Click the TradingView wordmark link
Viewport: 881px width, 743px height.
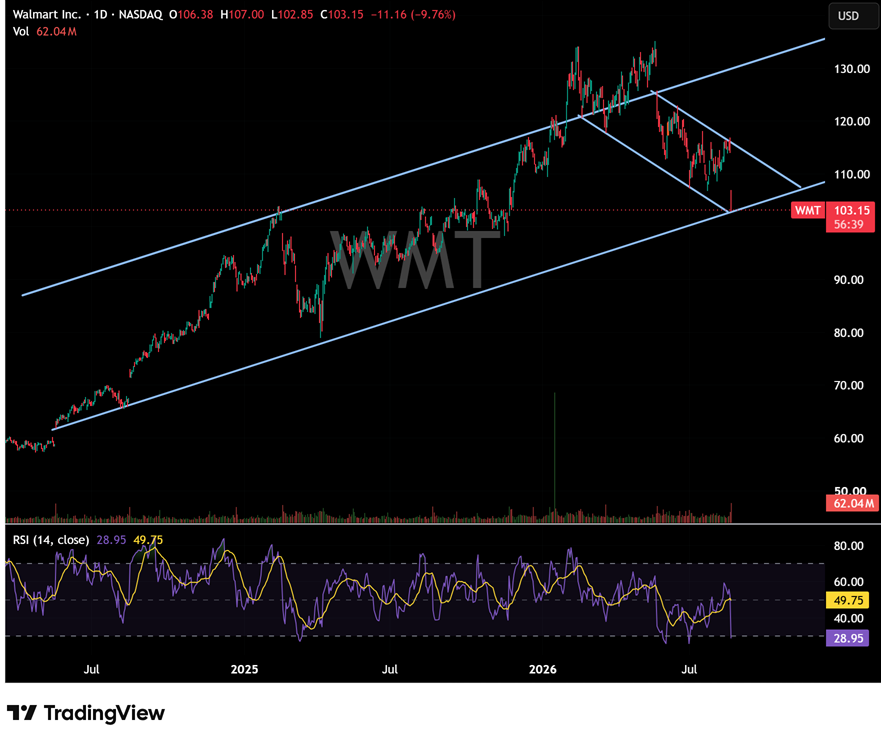pos(104,713)
